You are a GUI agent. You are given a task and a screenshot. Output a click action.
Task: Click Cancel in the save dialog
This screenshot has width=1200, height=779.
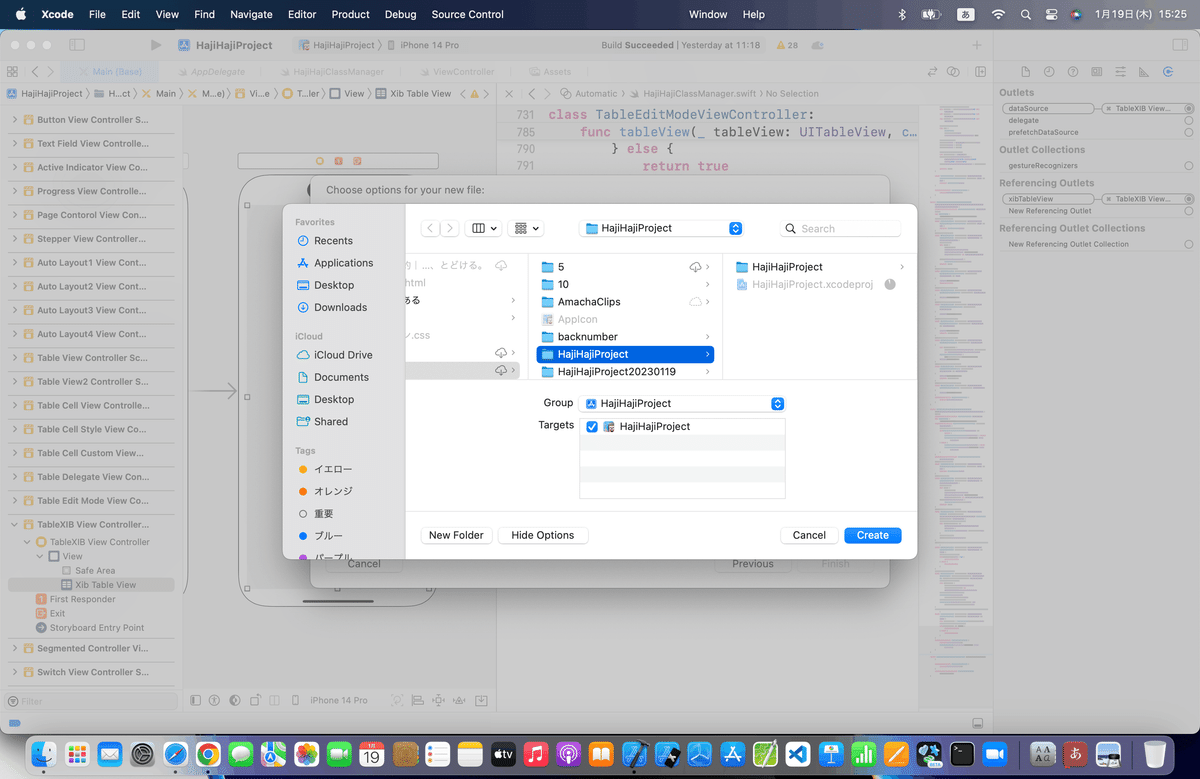(x=809, y=535)
